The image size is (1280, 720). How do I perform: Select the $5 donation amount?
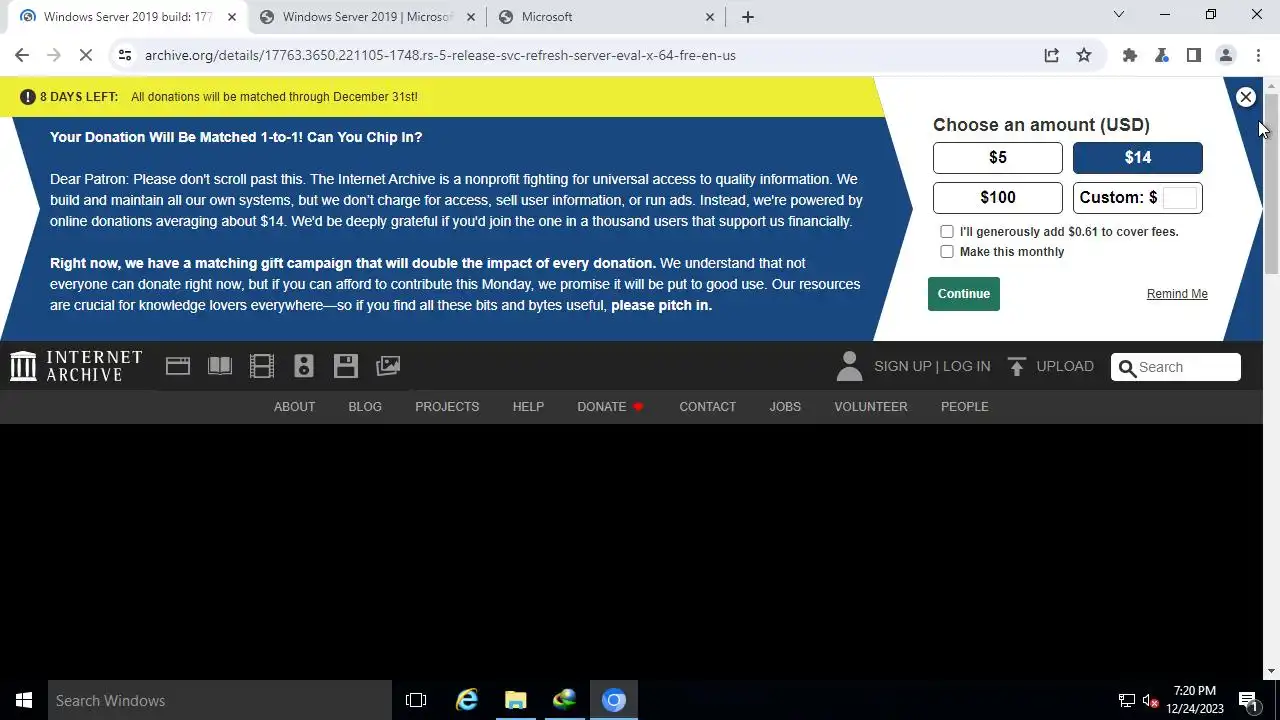[998, 157]
